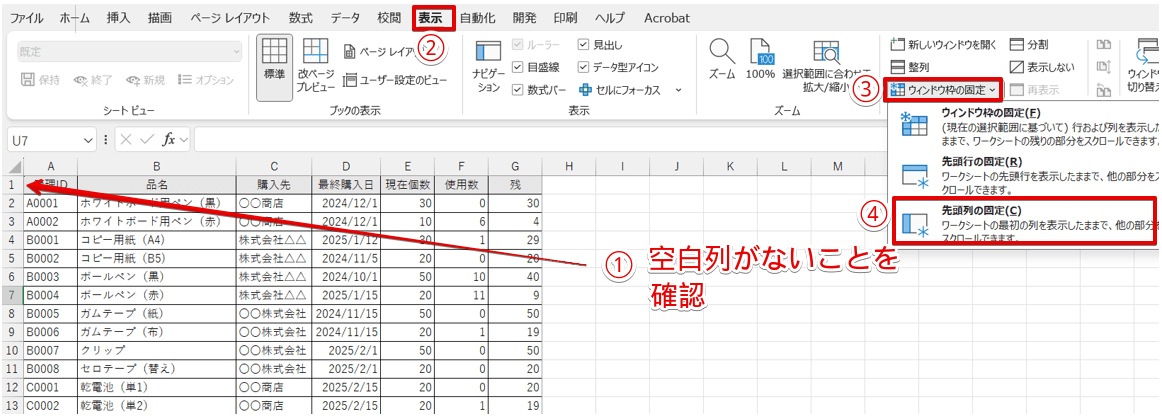Open the 表示 tab
Screen dimensions: 1162x416
tap(431, 17)
